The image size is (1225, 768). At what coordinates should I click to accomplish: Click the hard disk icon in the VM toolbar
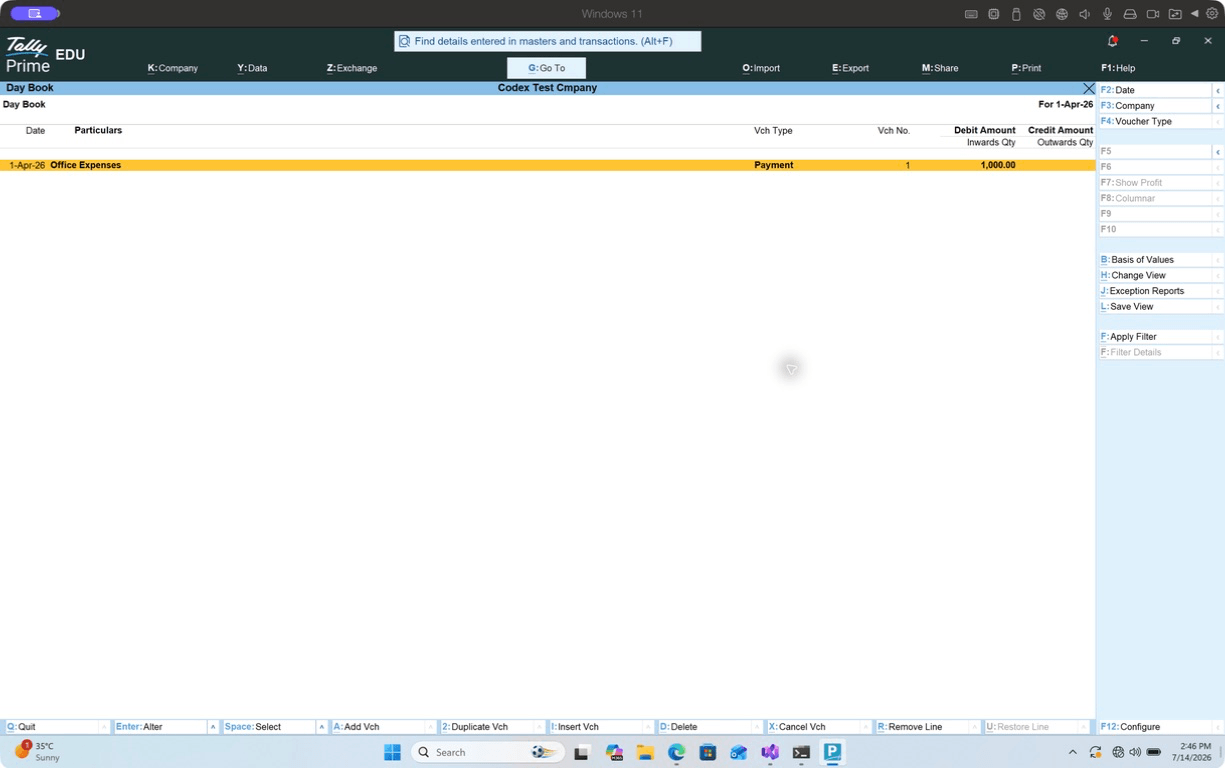[1130, 14]
